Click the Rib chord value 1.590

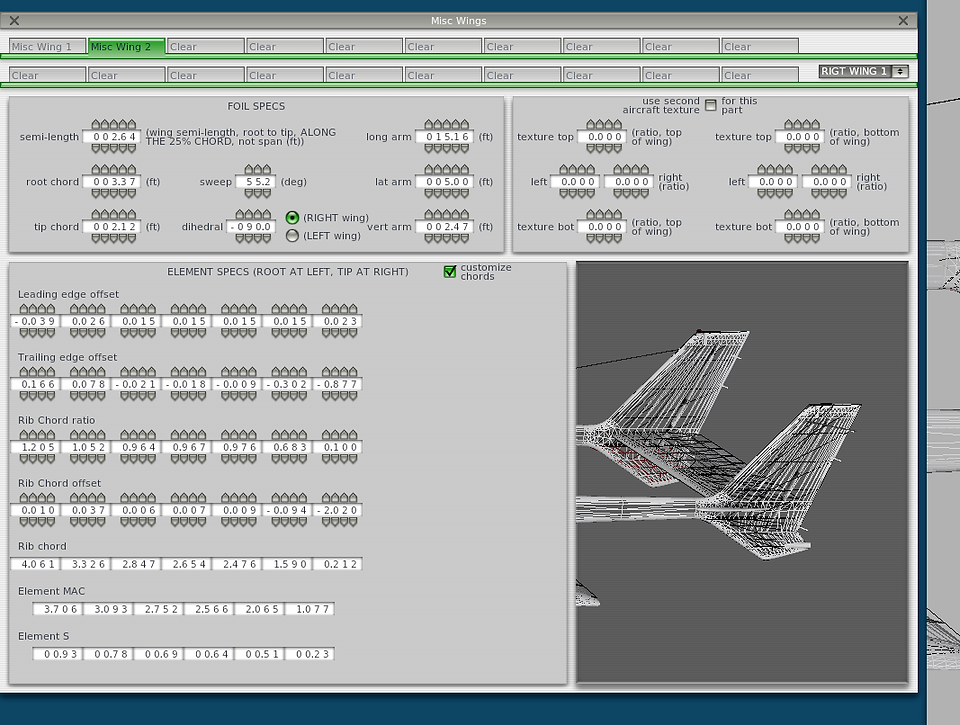click(288, 564)
